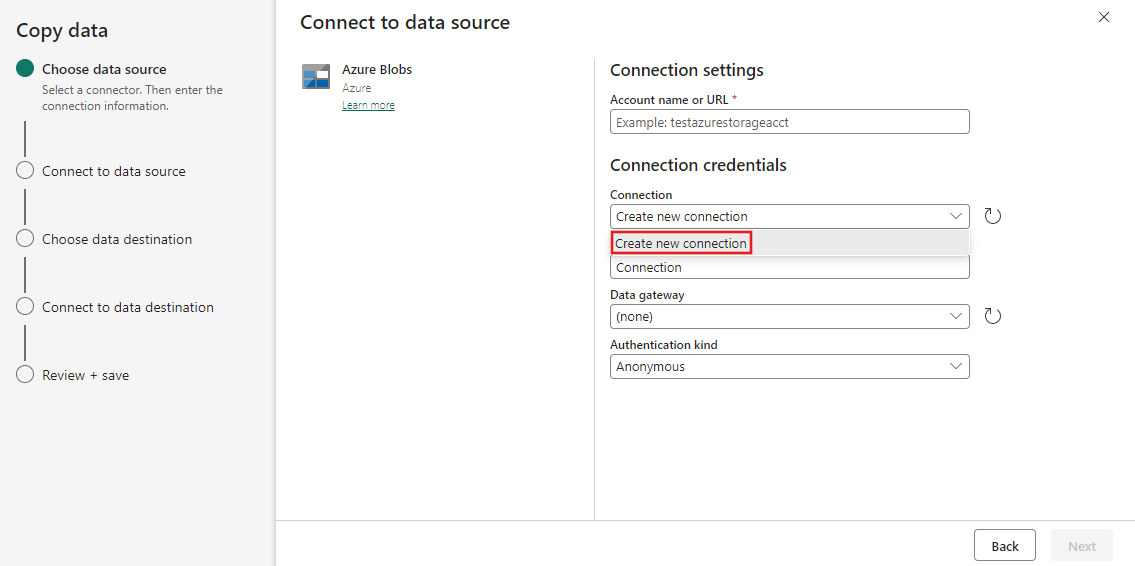This screenshot has width=1135, height=566.
Task: Select the Choose data destination step circle
Action: [x=25, y=239]
